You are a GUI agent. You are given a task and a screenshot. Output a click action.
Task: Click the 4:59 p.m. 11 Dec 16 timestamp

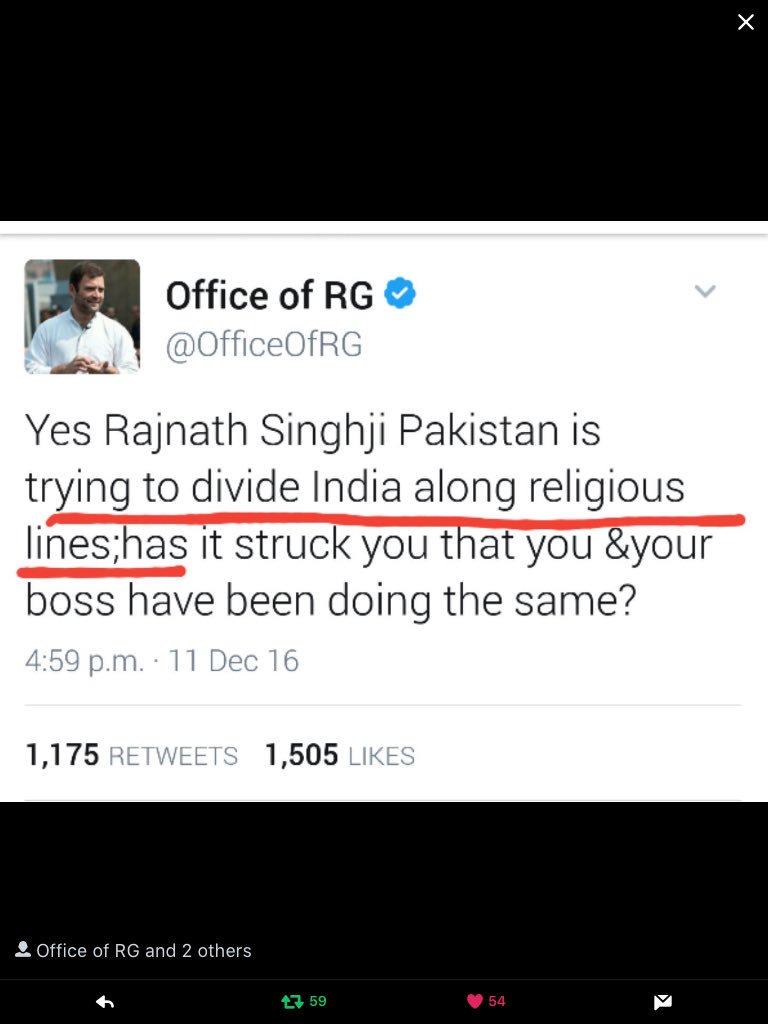click(x=162, y=660)
